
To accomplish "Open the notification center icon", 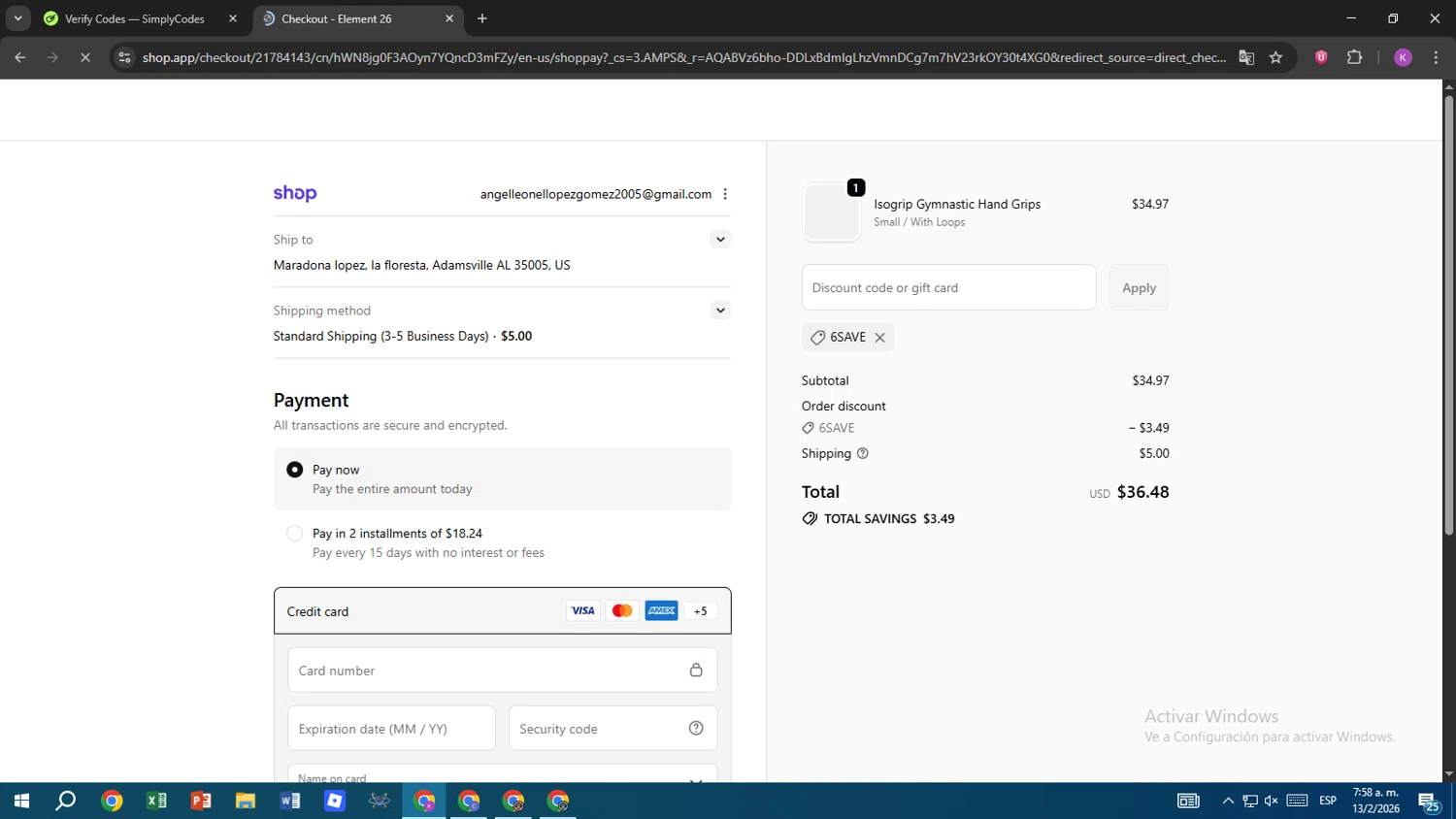I will (1430, 802).
